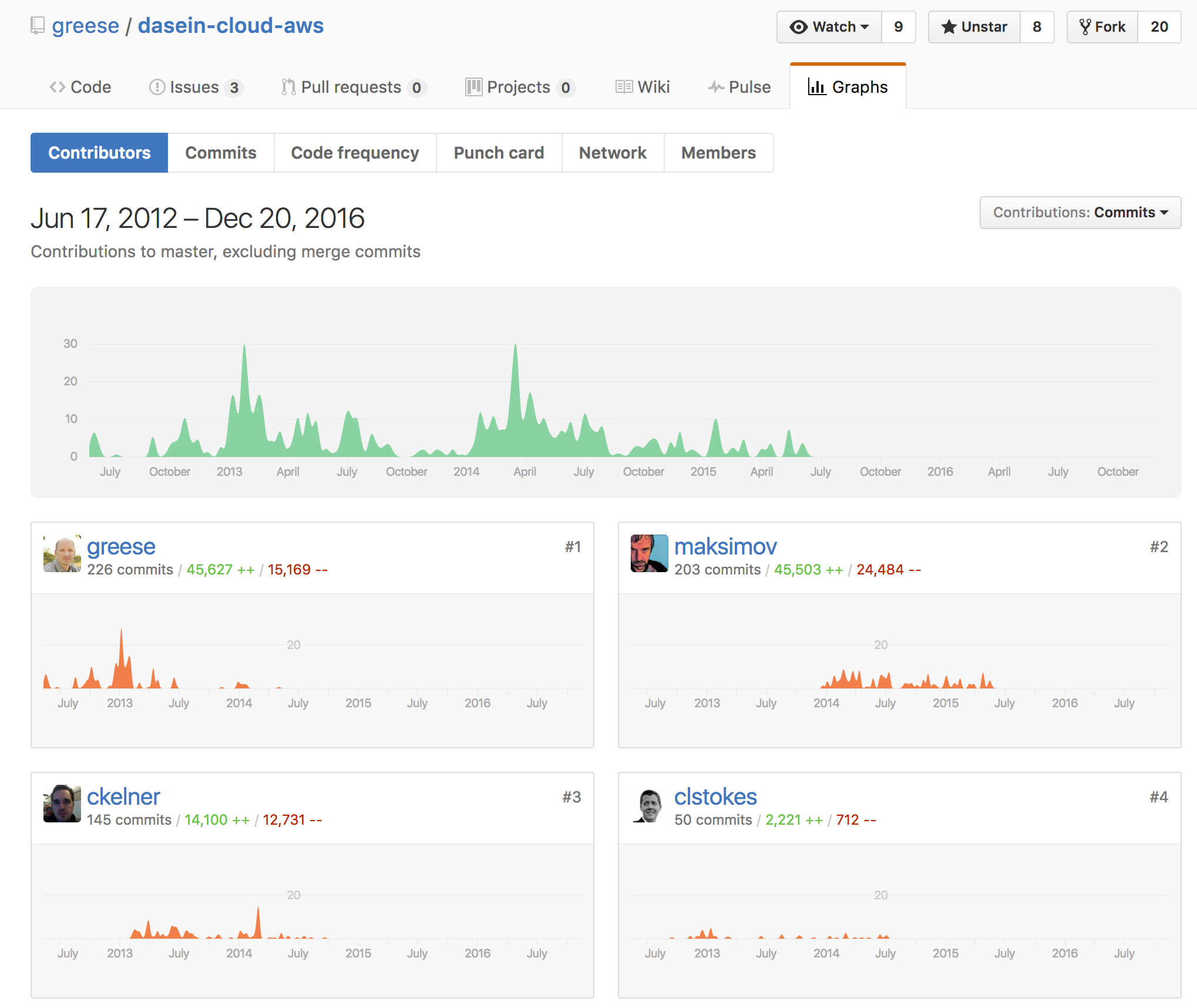Click the Projects board icon
This screenshot has height=1008, width=1197.
(473, 87)
